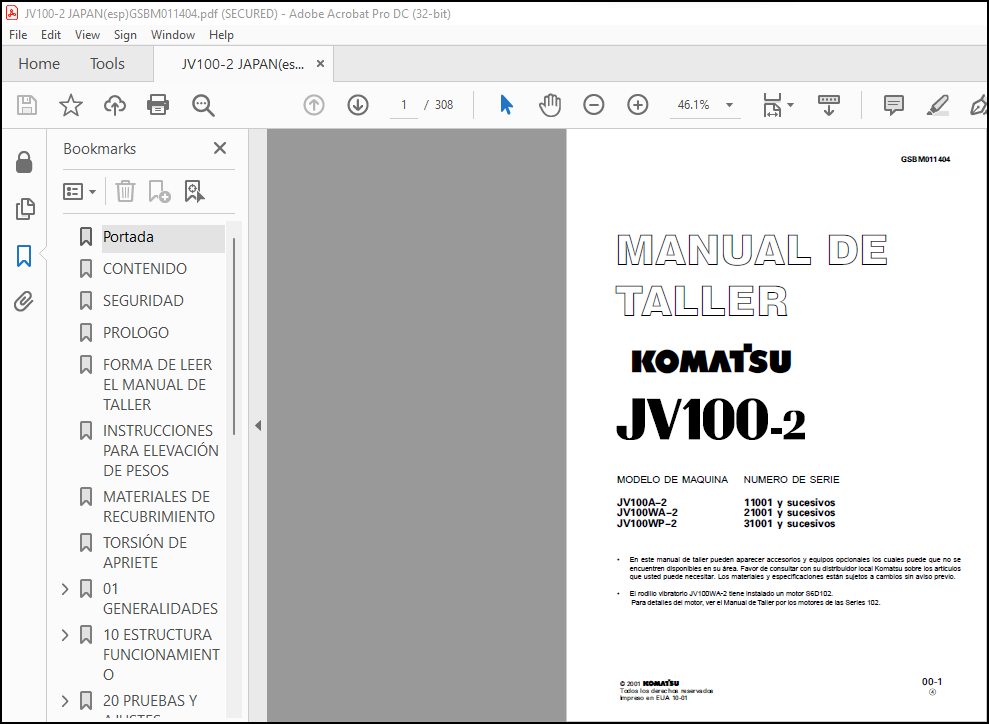Viewport: 989px width, 724px height.
Task: Click the Save file icon
Action: 26,105
